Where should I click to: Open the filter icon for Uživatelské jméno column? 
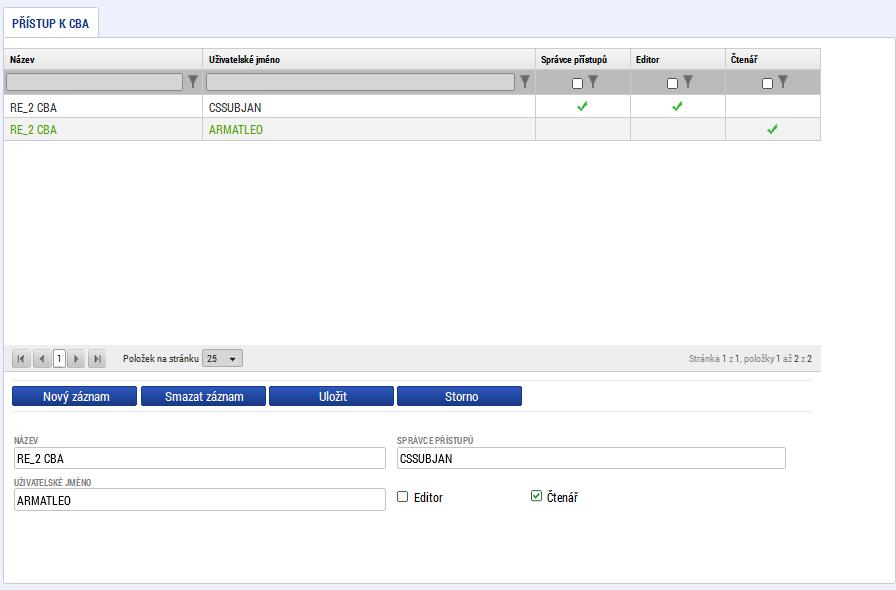click(x=525, y=82)
